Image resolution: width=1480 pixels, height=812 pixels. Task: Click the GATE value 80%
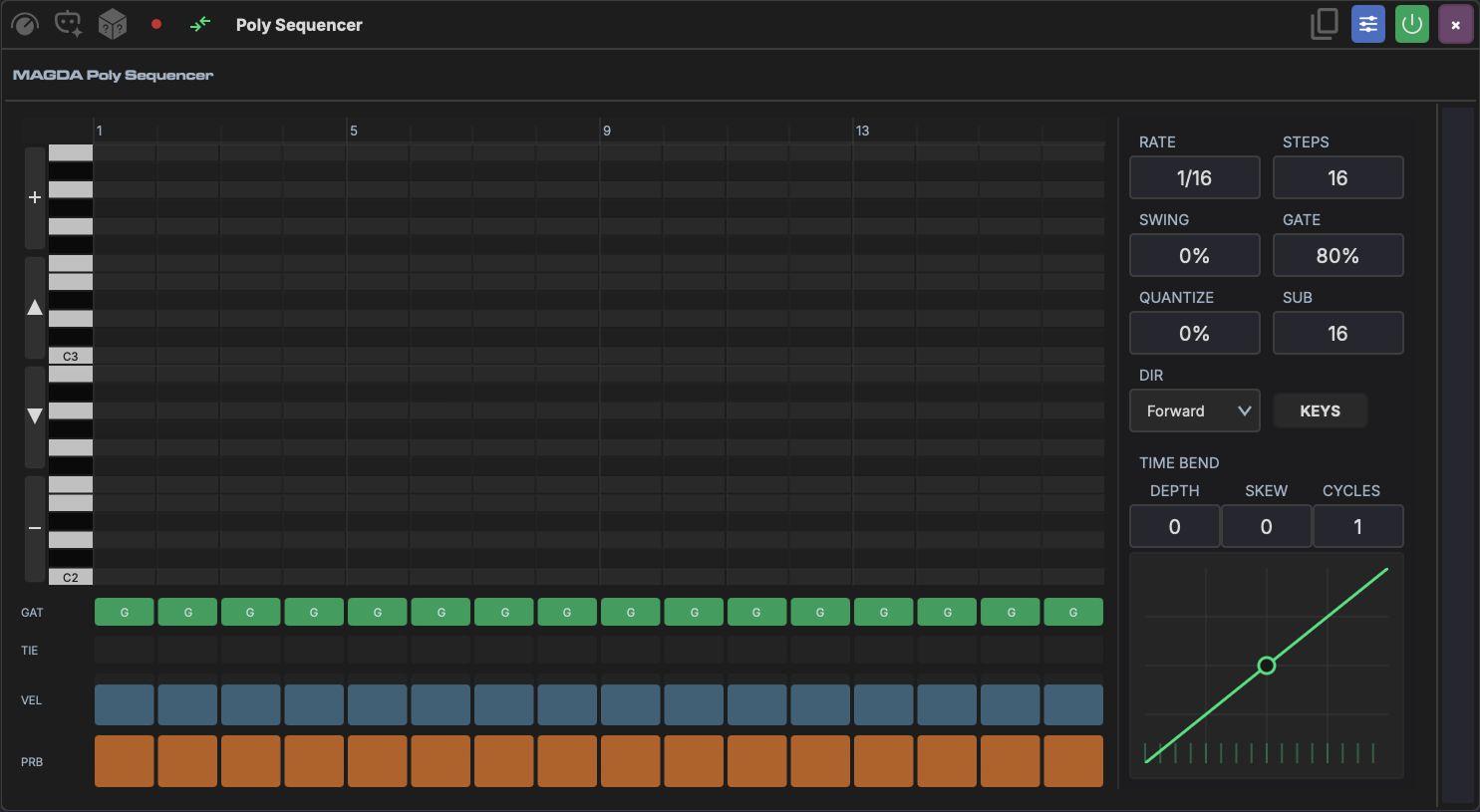pos(1337,255)
